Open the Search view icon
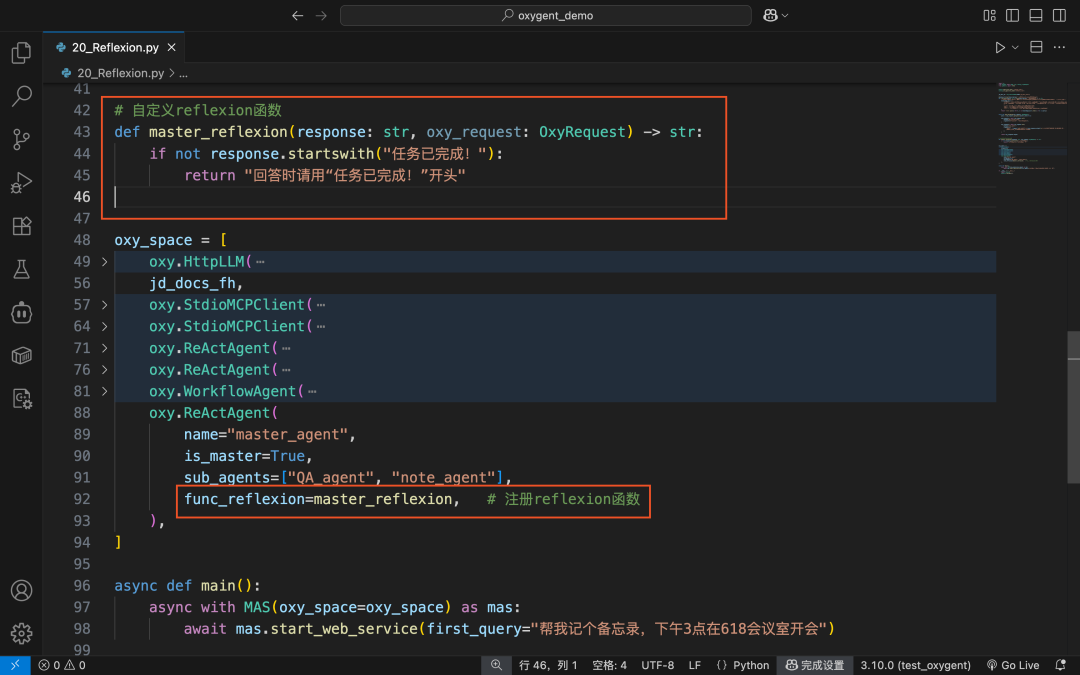The image size is (1080, 675). pyautogui.click(x=21, y=96)
